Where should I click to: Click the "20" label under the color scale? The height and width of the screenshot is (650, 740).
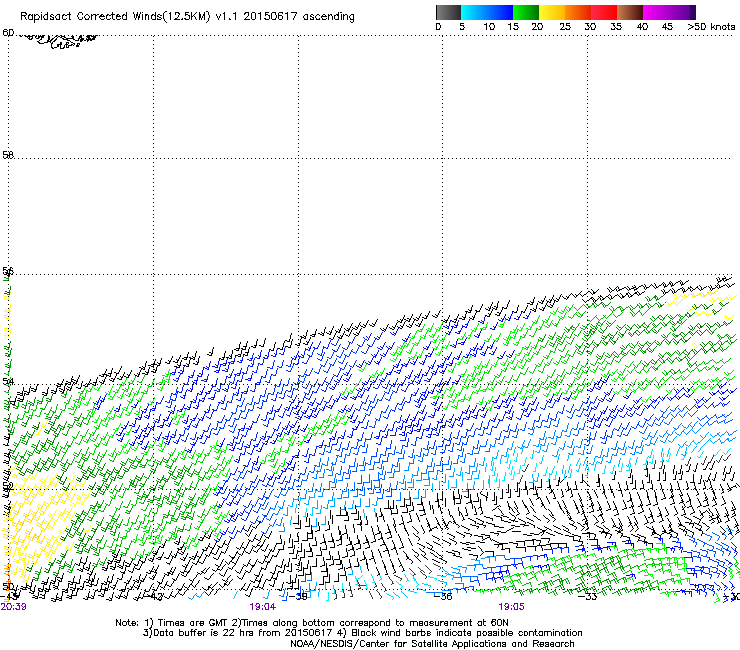click(537, 26)
